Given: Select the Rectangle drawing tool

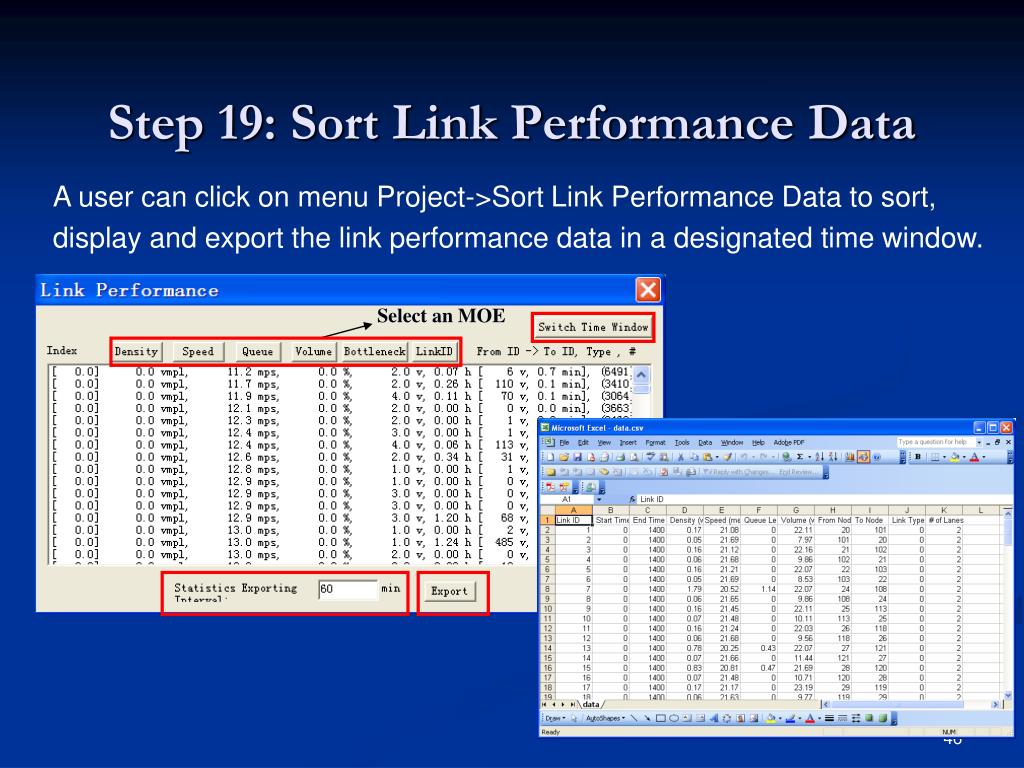Looking at the screenshot, I should 661,718.
